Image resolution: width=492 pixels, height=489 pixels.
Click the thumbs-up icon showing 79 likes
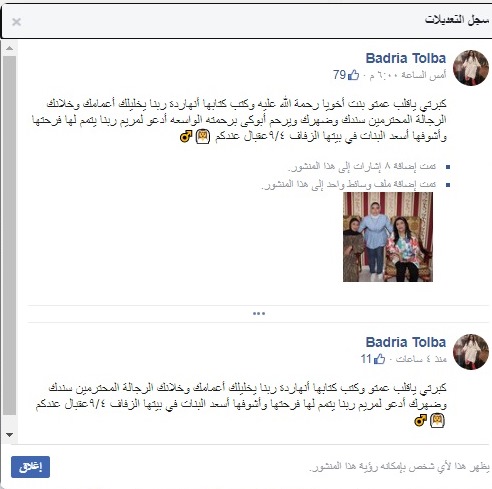(353, 75)
